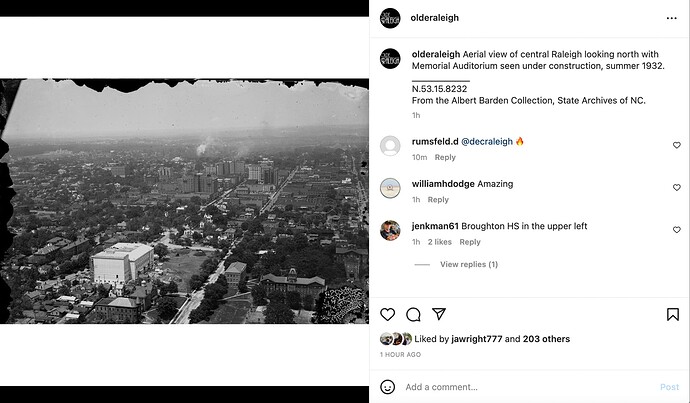Click the '10m' timestamp on rumsfeld.d comment
690x403 pixels.
(x=419, y=157)
